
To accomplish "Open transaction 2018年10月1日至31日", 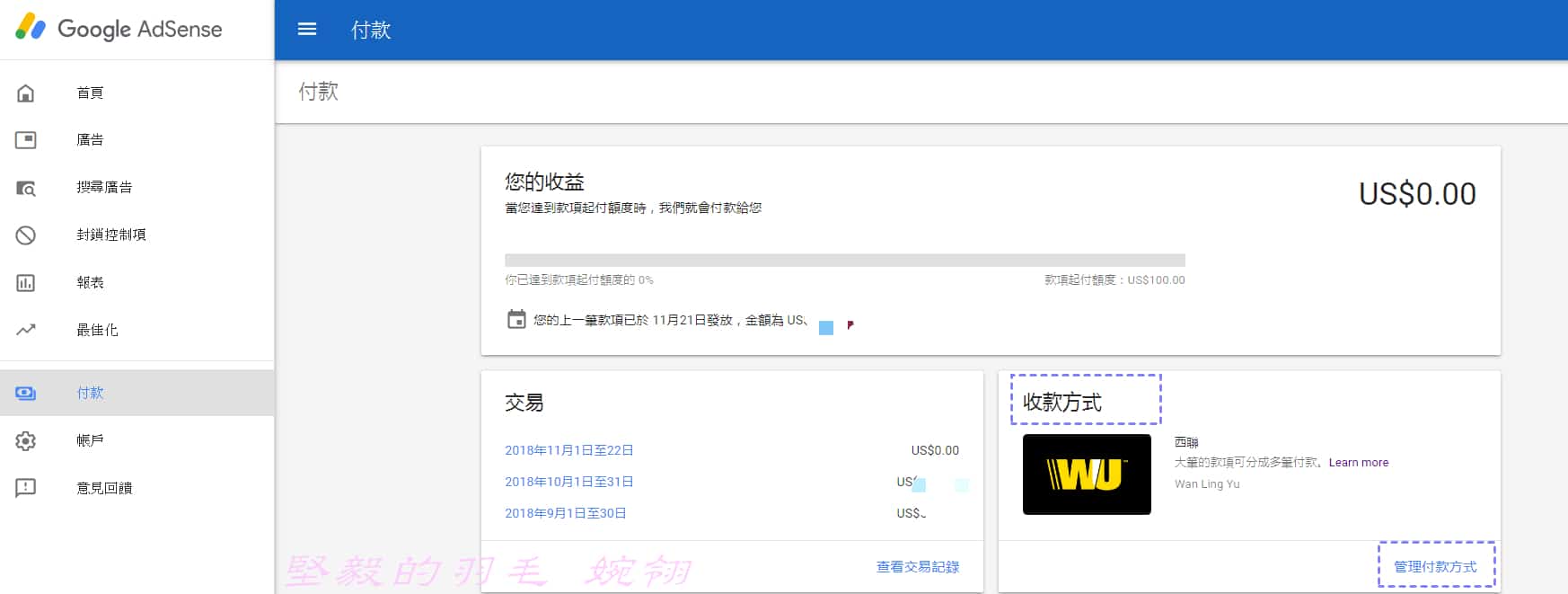I will [569, 482].
